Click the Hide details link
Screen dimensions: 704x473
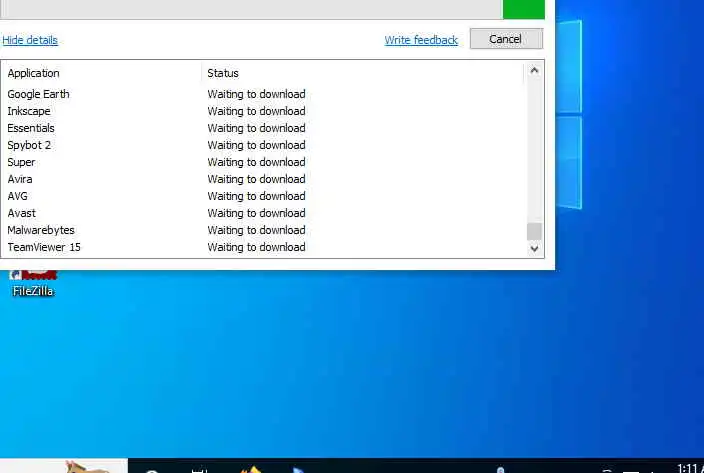(30, 40)
